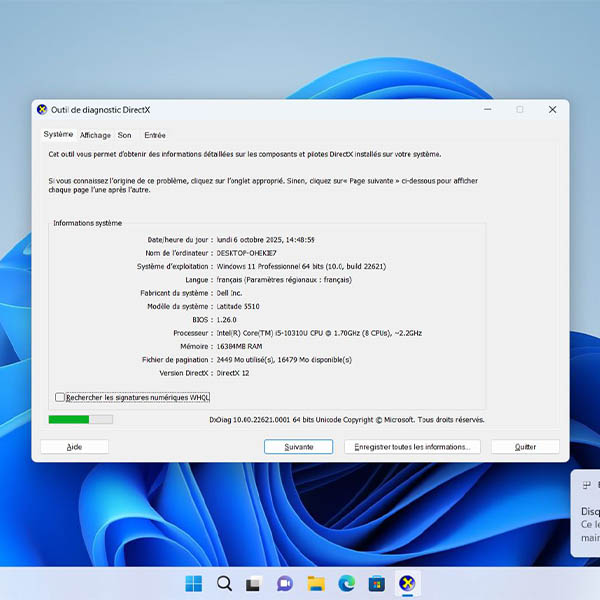The image size is (600, 600).
Task: Go to next page with Suivante
Action: 298,447
